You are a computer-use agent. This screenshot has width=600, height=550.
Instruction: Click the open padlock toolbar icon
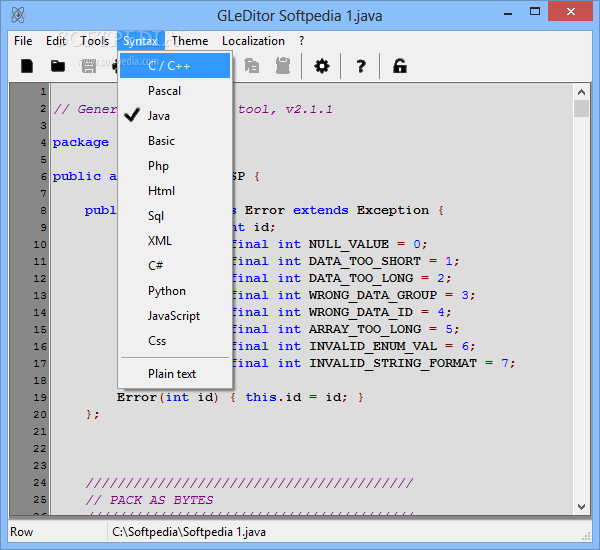click(399, 66)
